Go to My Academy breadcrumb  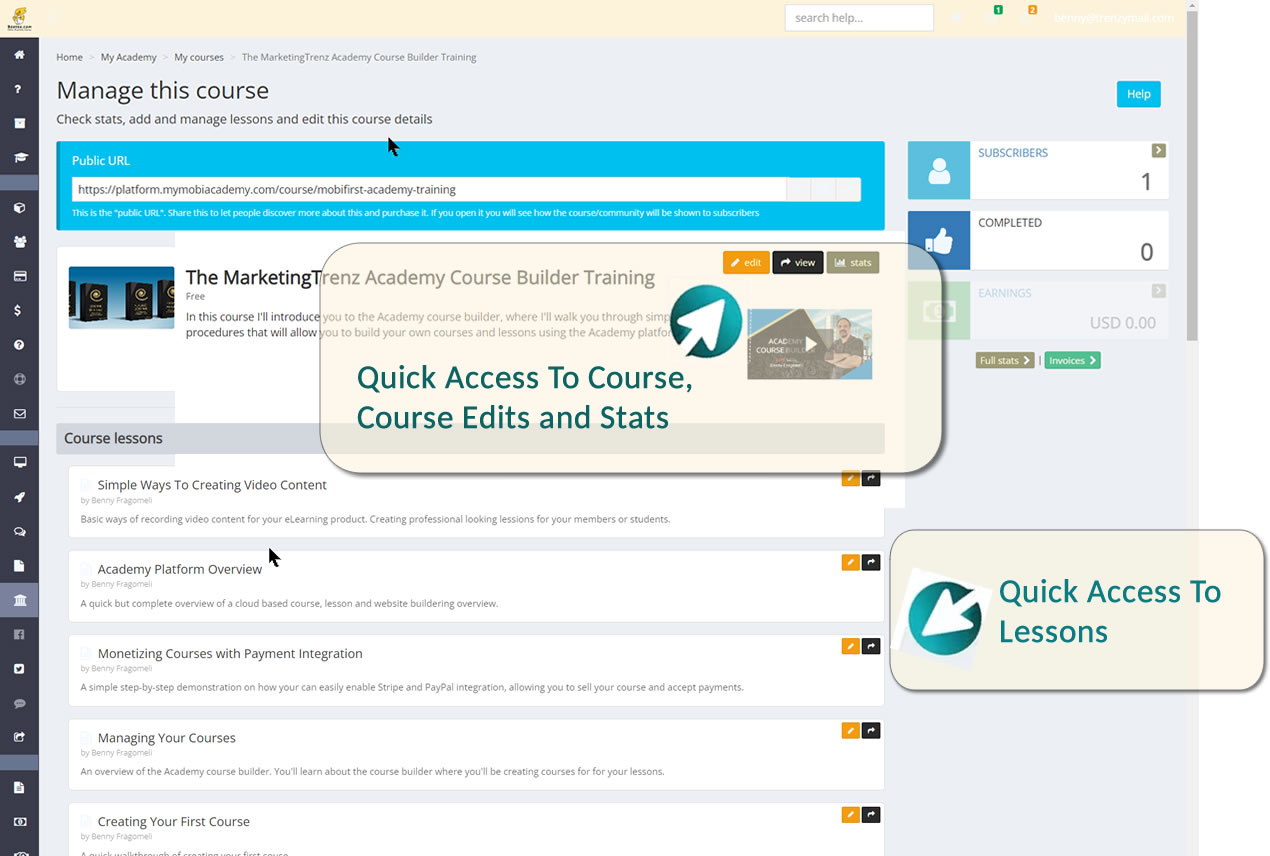coord(128,57)
